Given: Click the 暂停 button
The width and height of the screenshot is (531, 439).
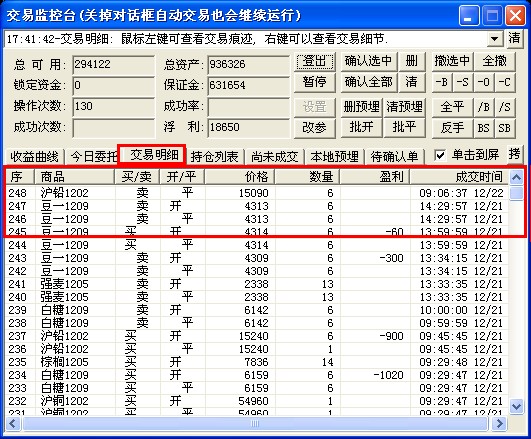Looking at the screenshot, I should [x=315, y=82].
